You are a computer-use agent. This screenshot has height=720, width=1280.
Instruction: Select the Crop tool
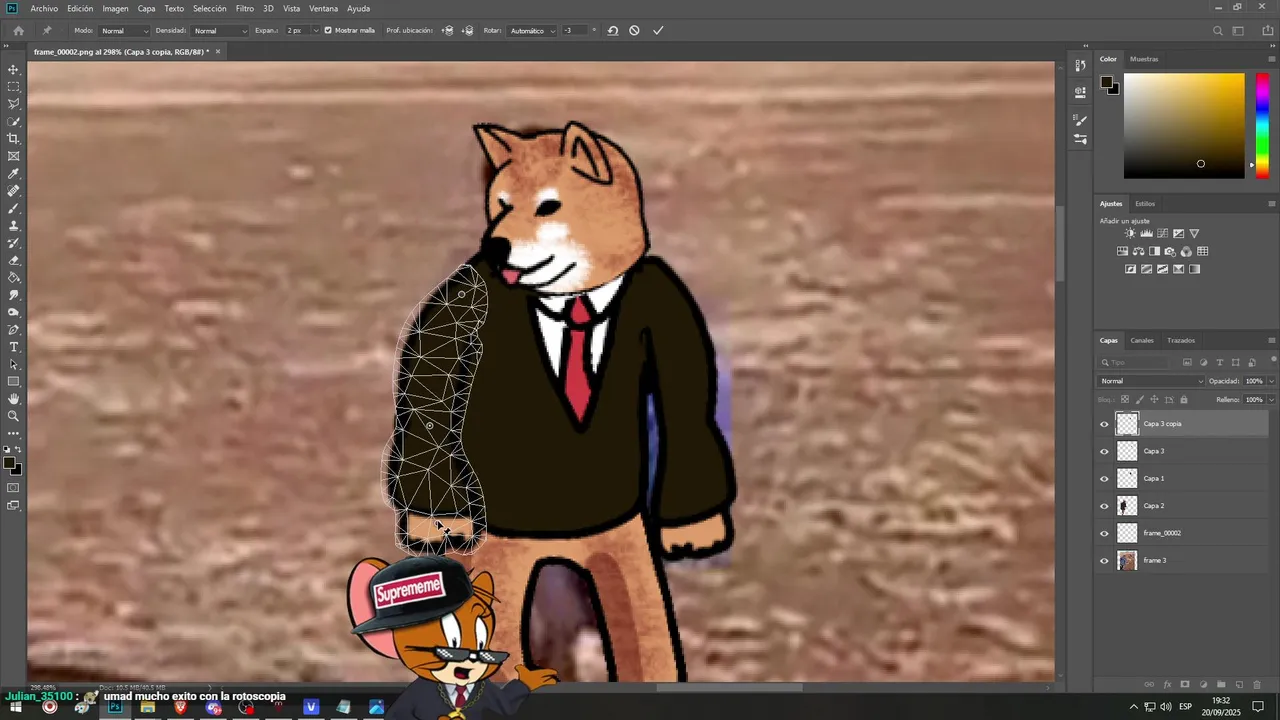pos(14,139)
